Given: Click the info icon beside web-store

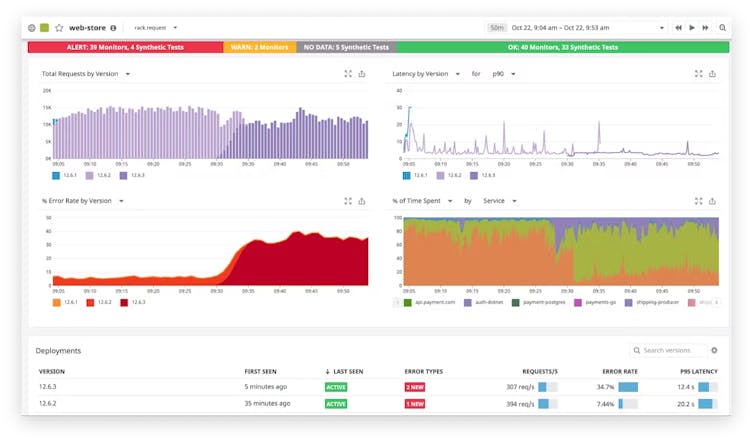Looking at the screenshot, I should 113,28.
